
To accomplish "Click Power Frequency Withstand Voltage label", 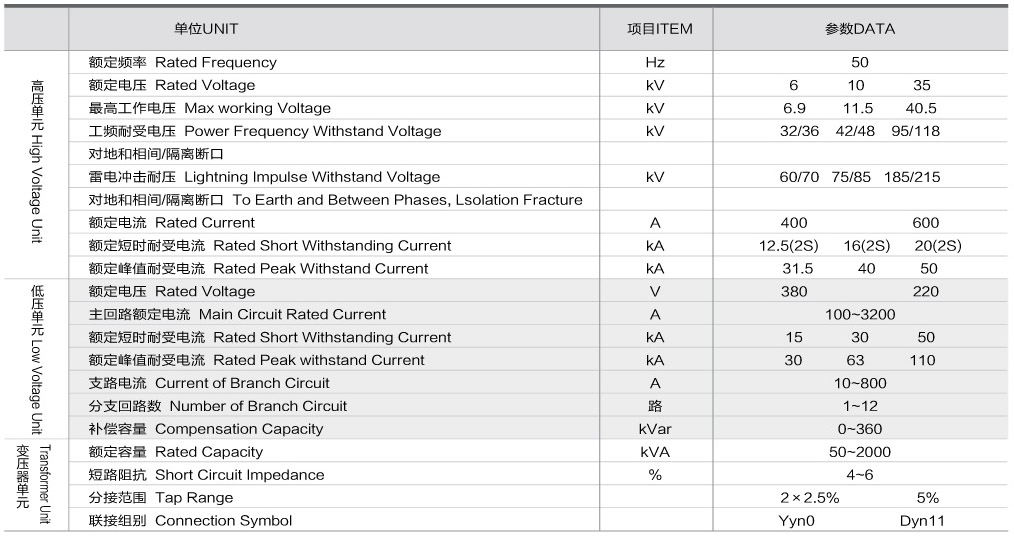I will tap(264, 131).
